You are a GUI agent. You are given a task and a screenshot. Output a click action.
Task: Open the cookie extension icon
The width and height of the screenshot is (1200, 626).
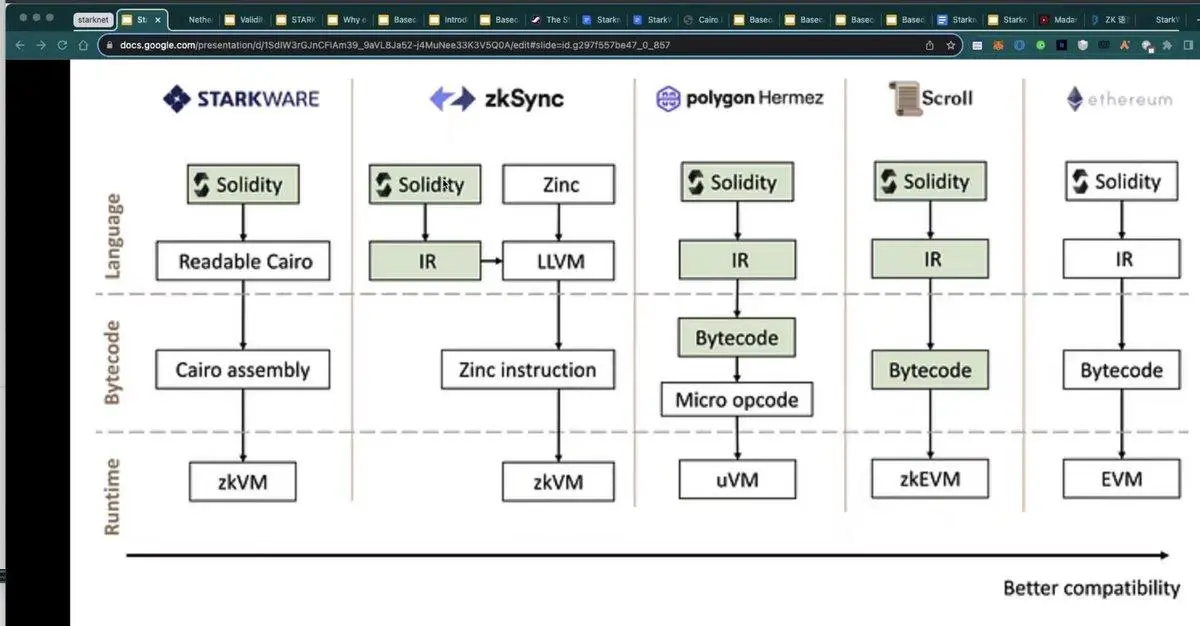[x=1148, y=45]
